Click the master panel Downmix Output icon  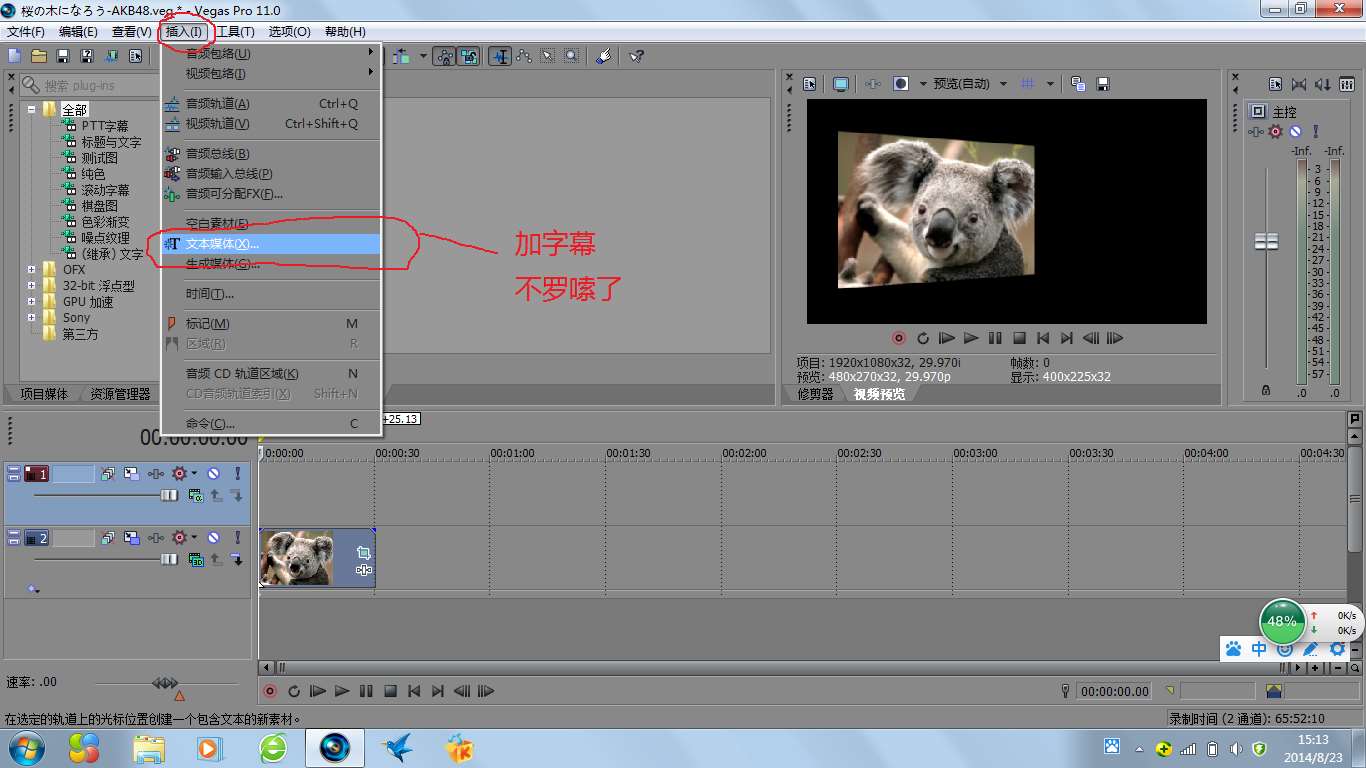tap(1299, 84)
